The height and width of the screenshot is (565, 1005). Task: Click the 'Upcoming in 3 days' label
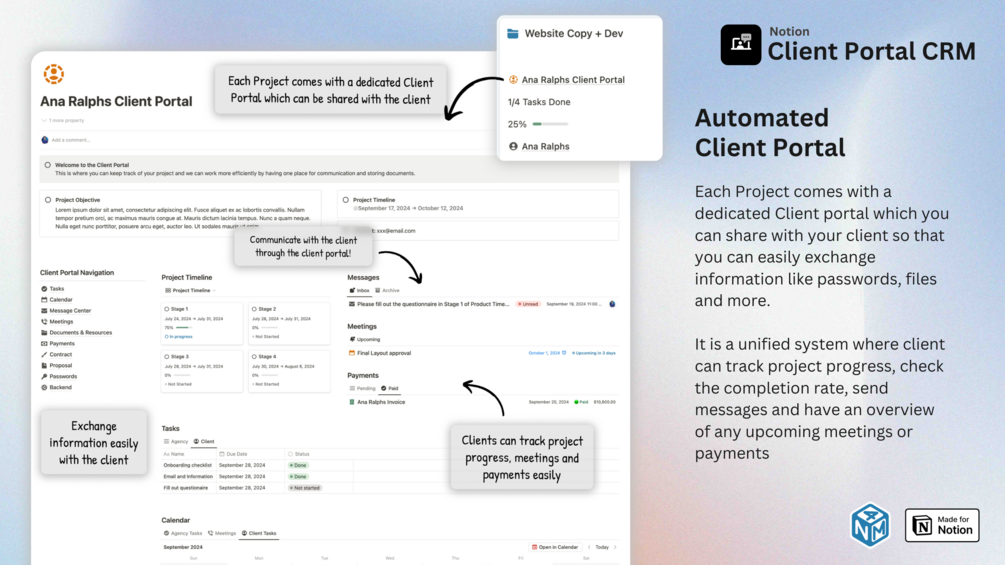[594, 353]
